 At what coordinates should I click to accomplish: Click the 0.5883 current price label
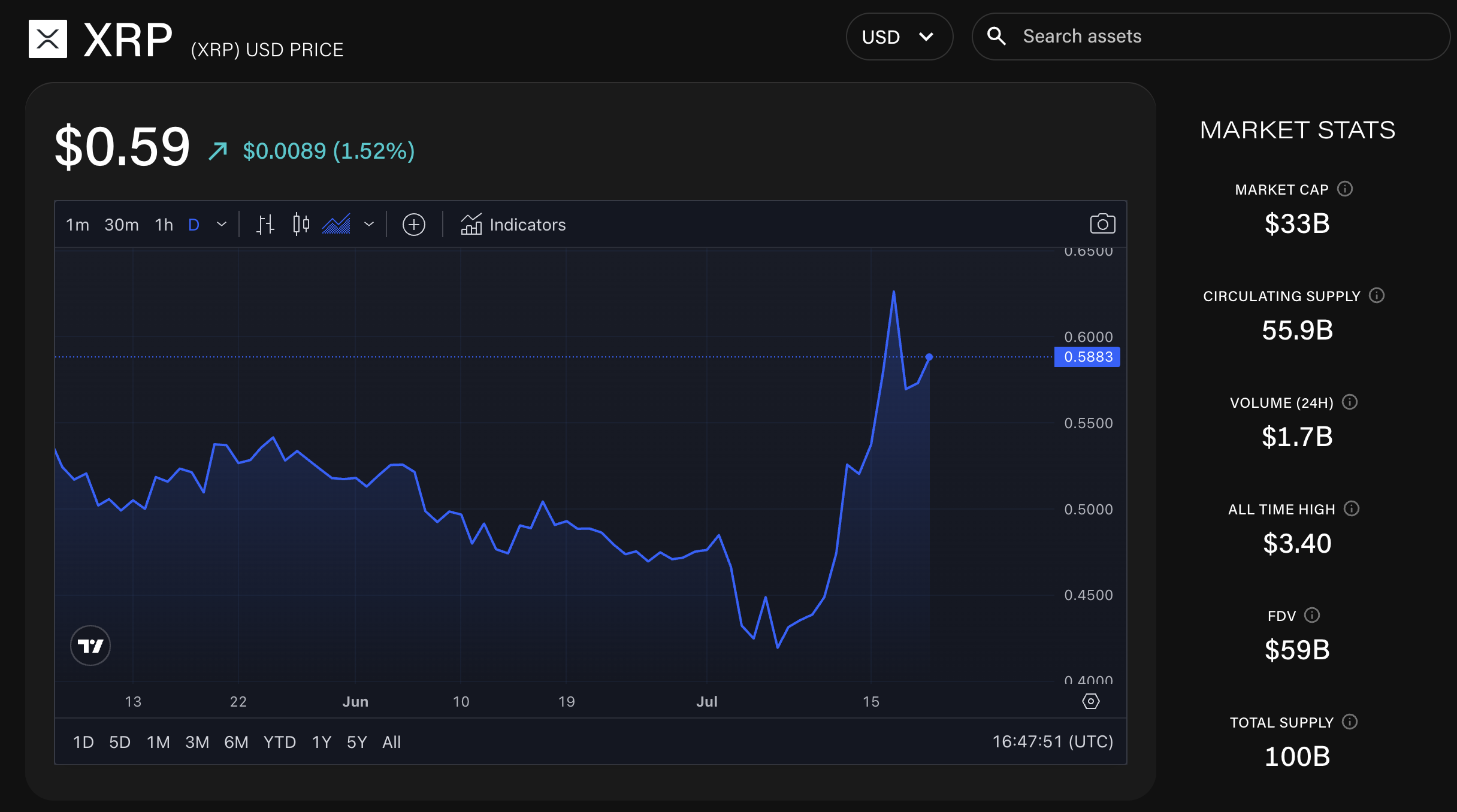pyautogui.click(x=1087, y=357)
